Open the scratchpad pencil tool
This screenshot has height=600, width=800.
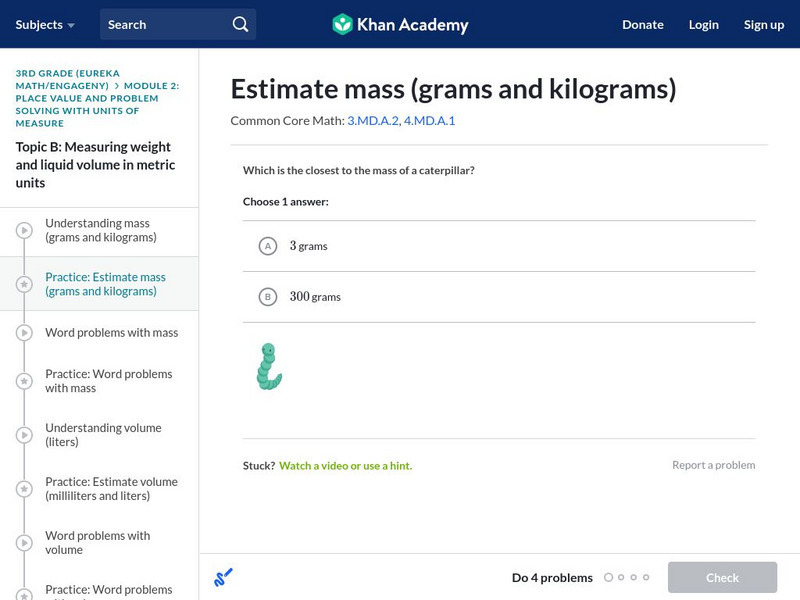click(223, 577)
